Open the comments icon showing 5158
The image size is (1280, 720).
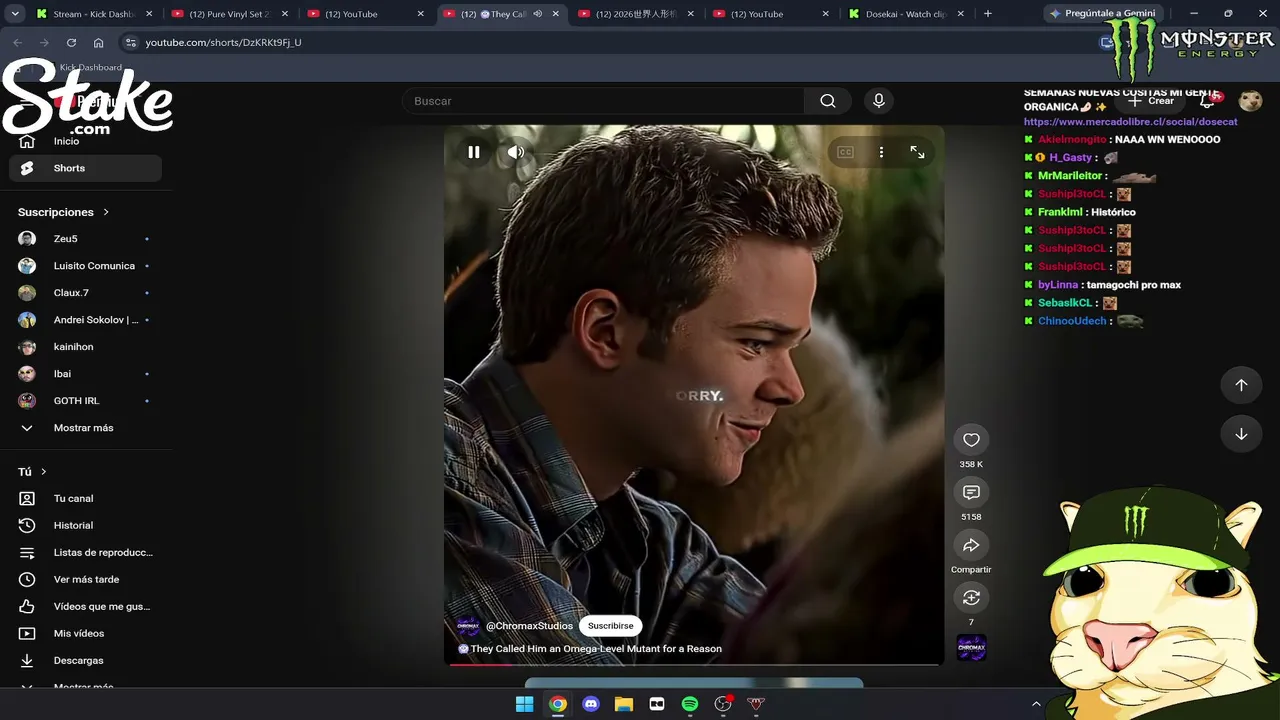tap(971, 492)
